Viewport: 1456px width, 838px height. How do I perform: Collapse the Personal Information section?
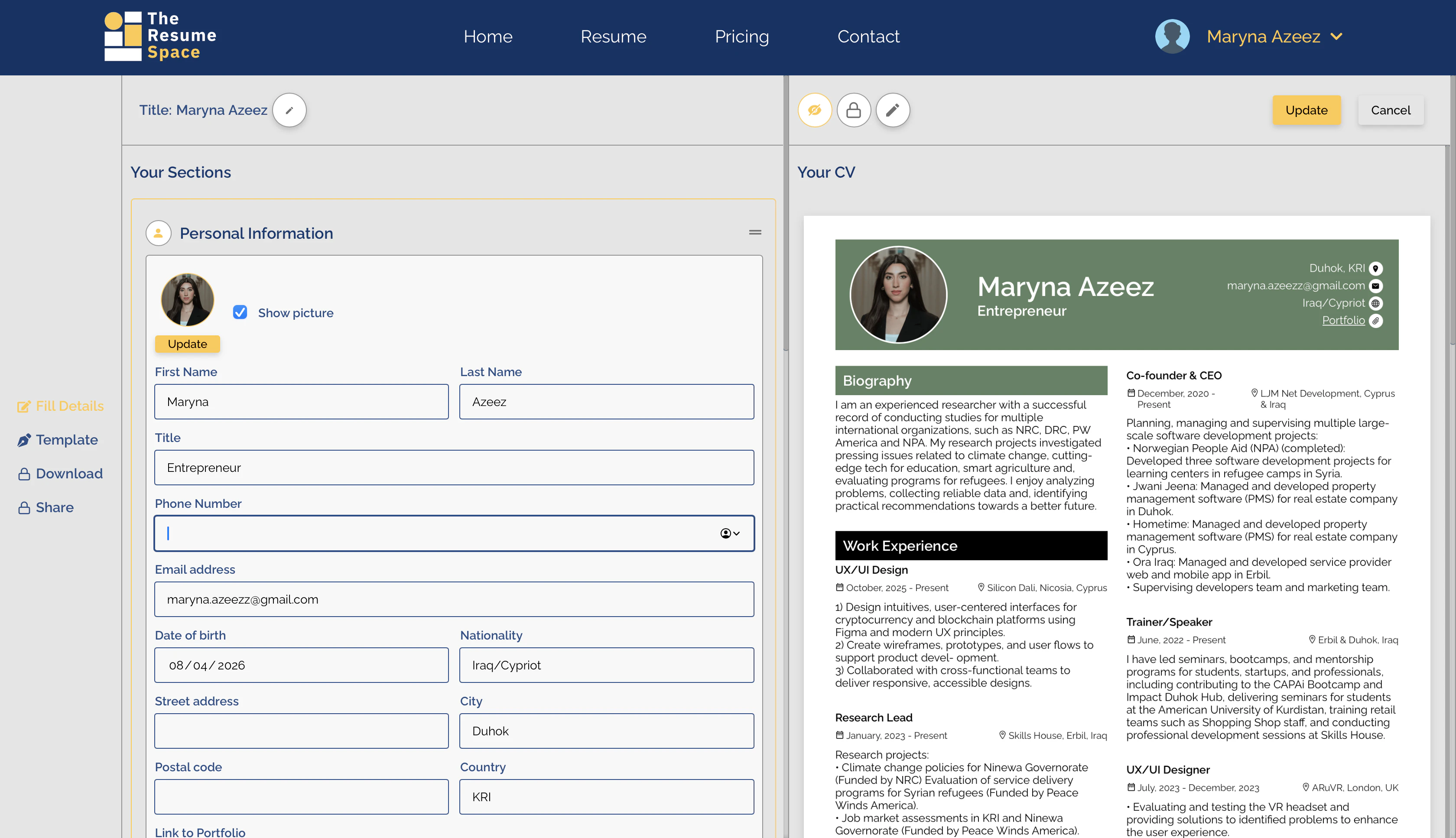(x=754, y=233)
